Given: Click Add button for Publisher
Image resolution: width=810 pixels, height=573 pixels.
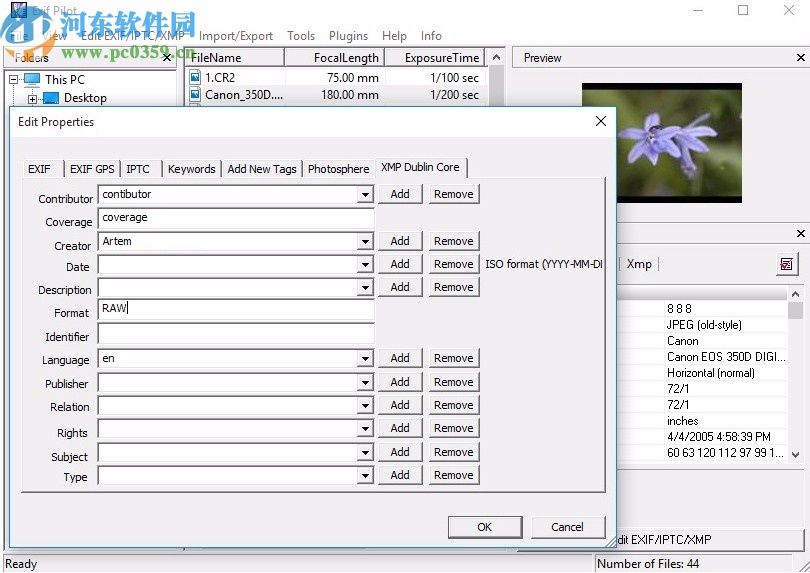Looking at the screenshot, I should tap(400, 382).
